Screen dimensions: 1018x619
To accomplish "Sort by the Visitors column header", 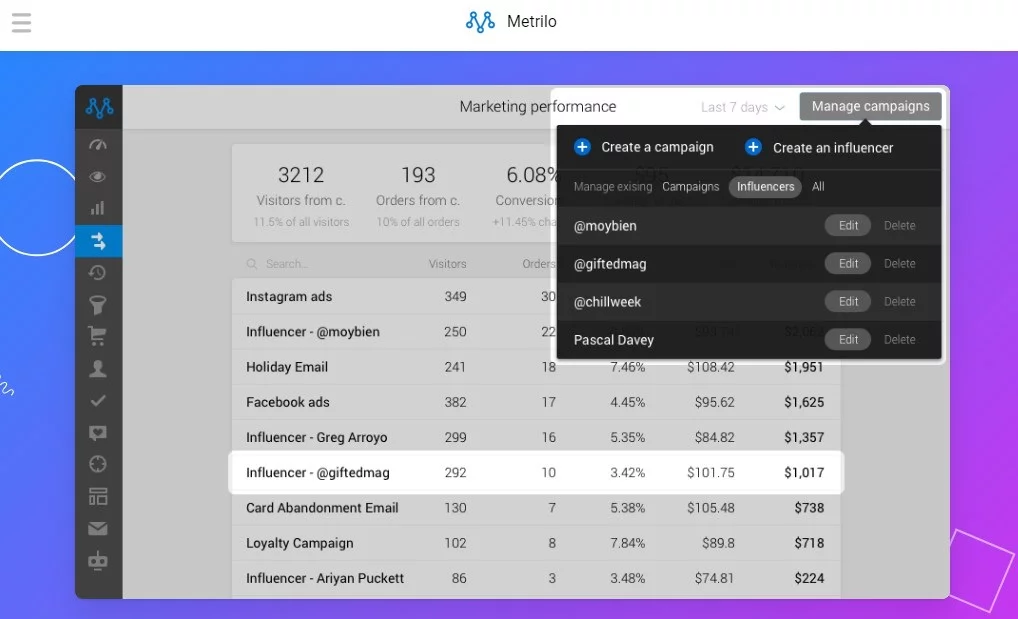I will 447,264.
